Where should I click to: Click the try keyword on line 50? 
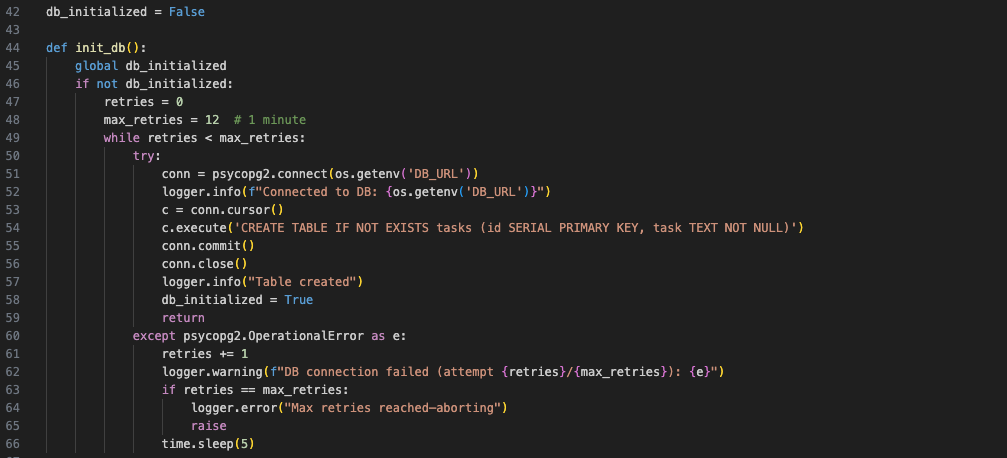pos(144,155)
